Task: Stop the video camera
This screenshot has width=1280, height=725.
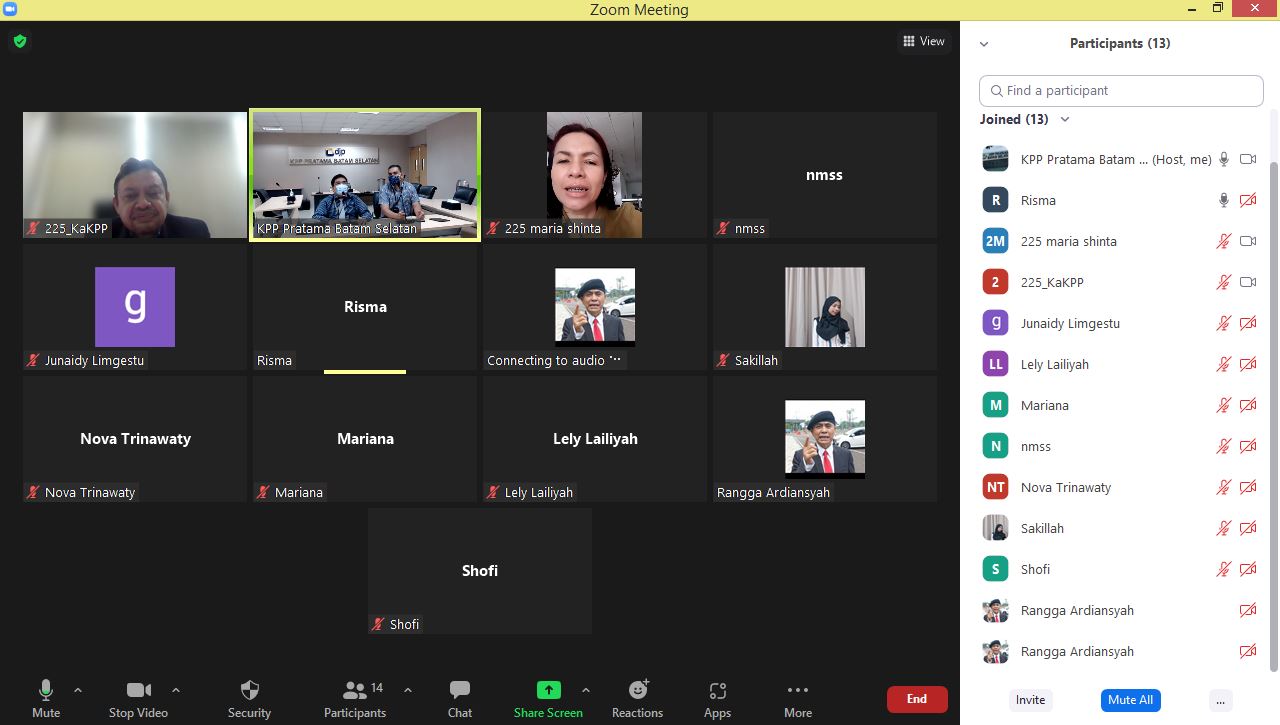Action: (138, 690)
